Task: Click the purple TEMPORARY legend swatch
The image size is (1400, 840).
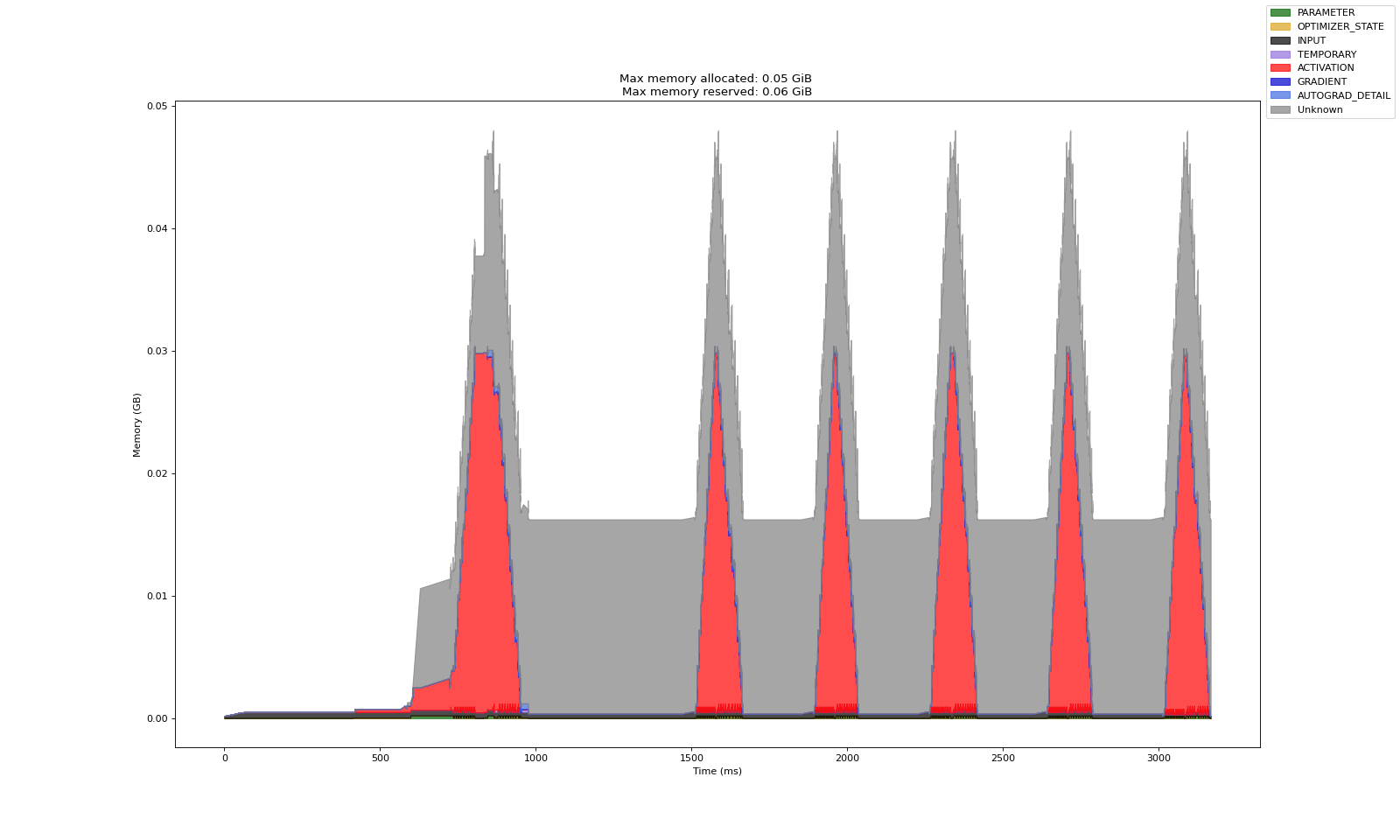Action: (1280, 54)
